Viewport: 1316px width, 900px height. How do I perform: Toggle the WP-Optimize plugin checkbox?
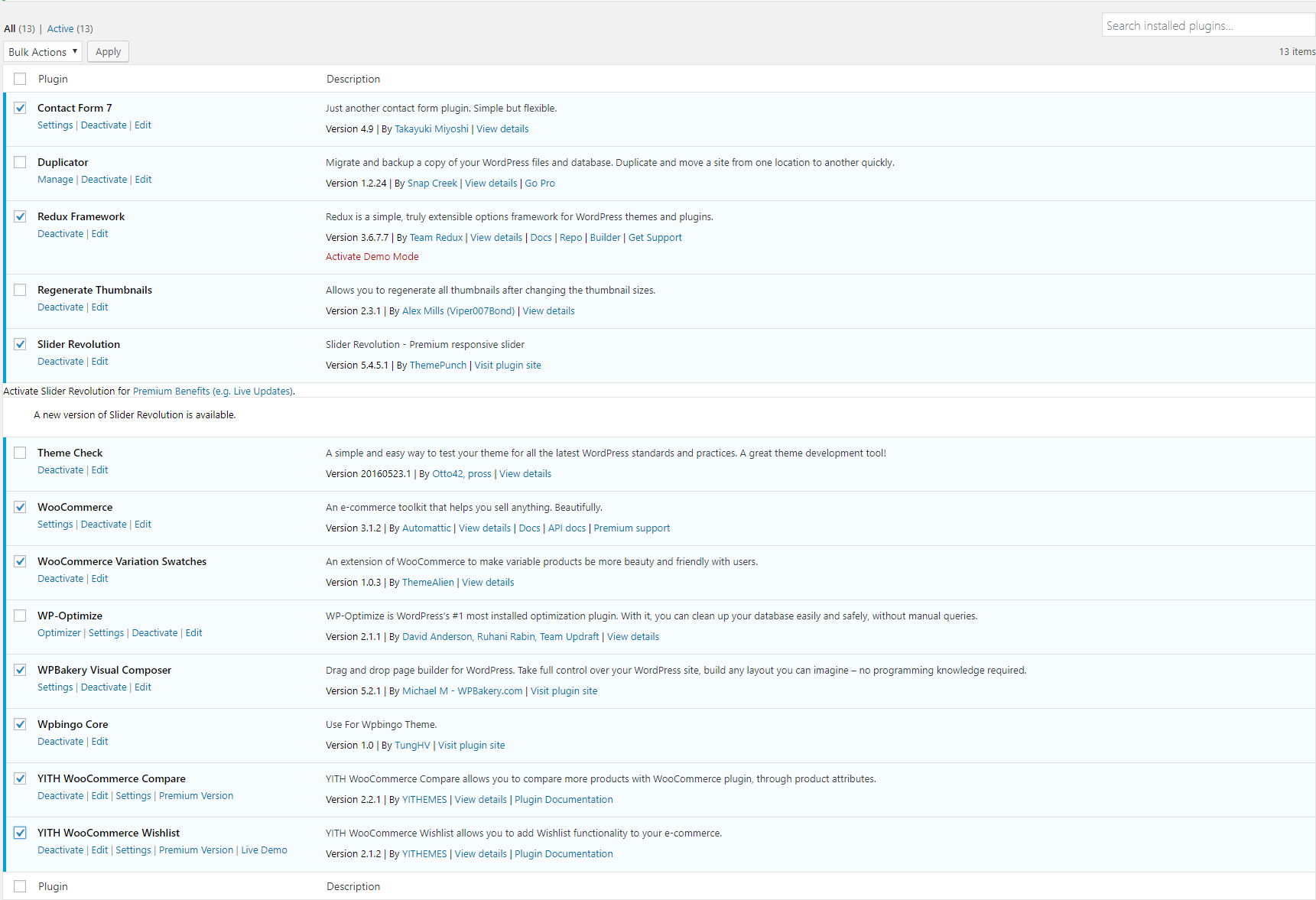pyautogui.click(x=20, y=616)
